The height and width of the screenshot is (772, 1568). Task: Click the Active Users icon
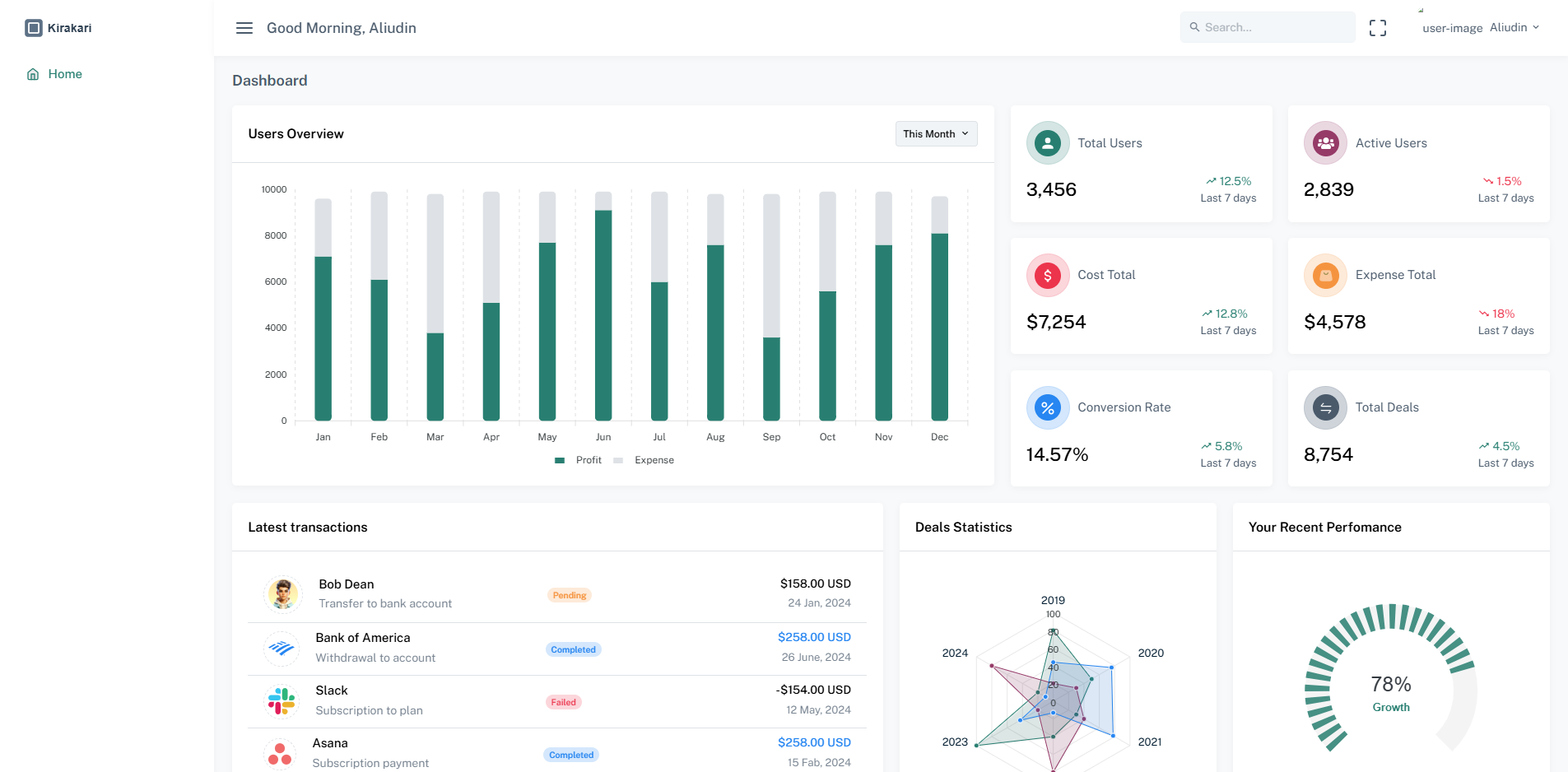1325,142
